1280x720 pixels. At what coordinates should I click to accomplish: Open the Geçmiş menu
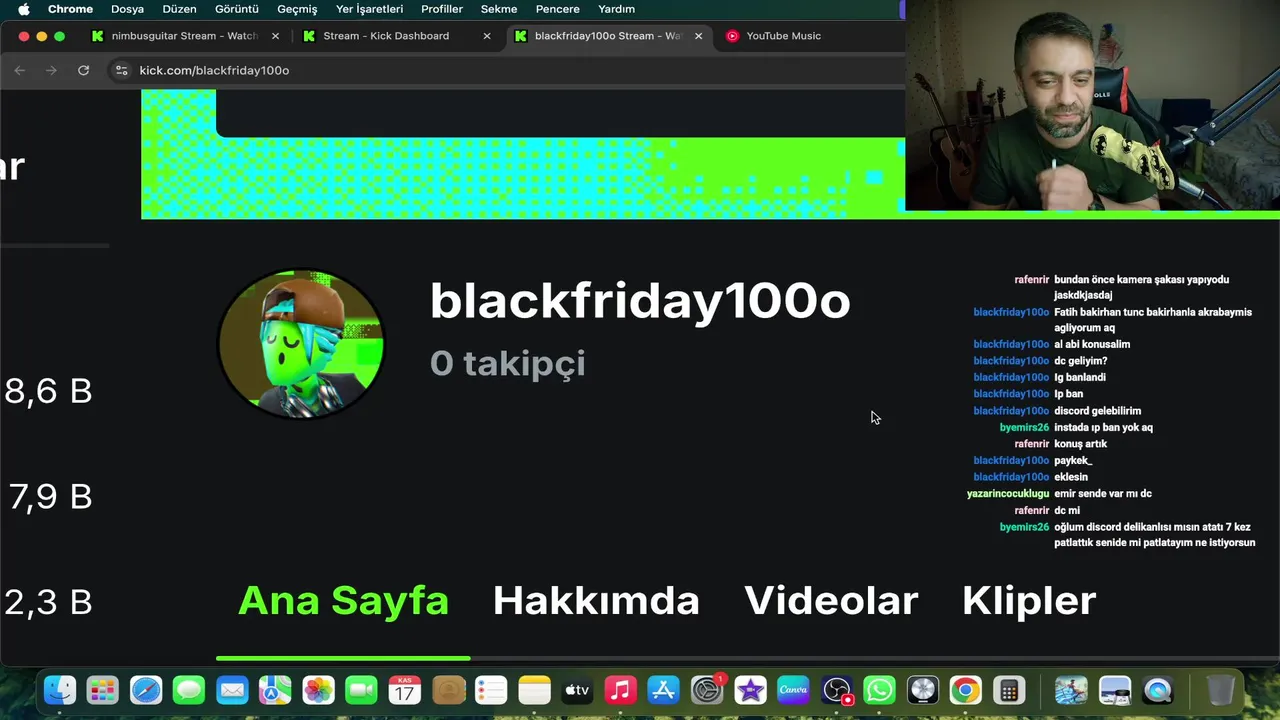coord(297,9)
